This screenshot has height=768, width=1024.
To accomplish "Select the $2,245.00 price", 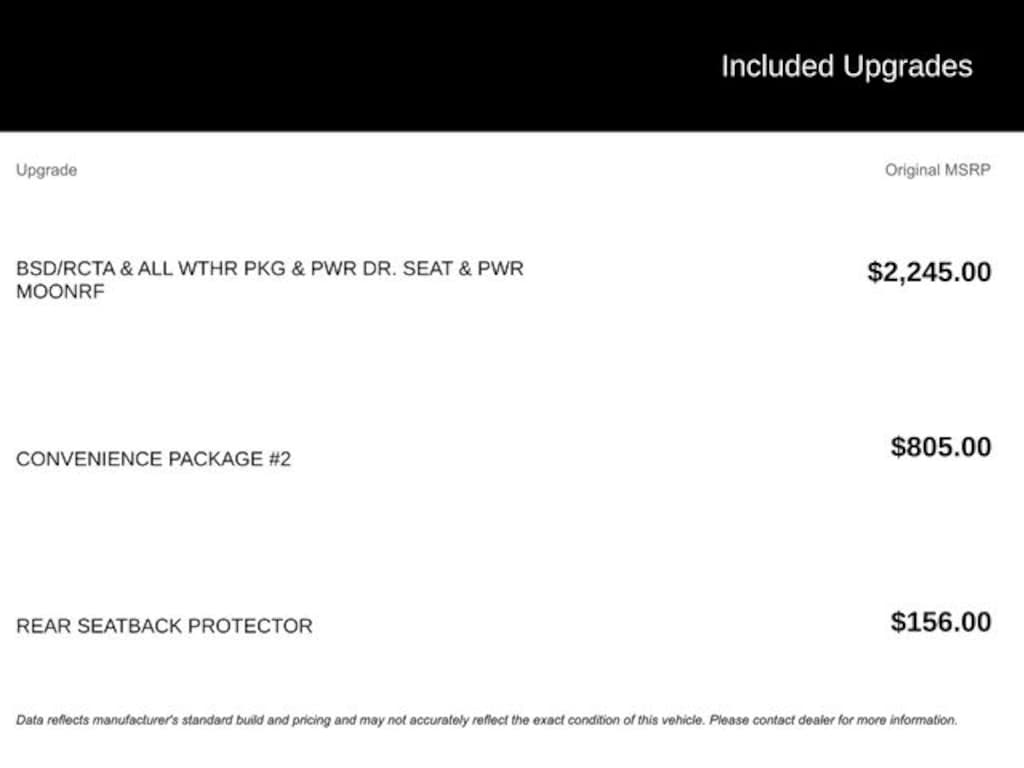I will click(x=929, y=272).
